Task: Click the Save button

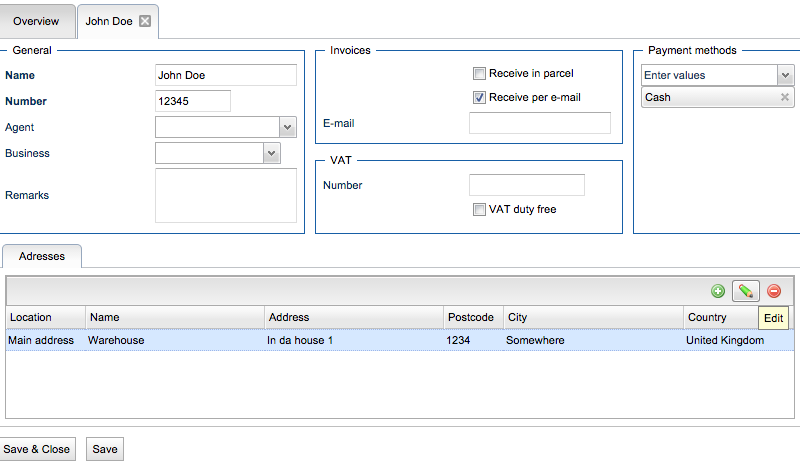Action: coord(105,449)
